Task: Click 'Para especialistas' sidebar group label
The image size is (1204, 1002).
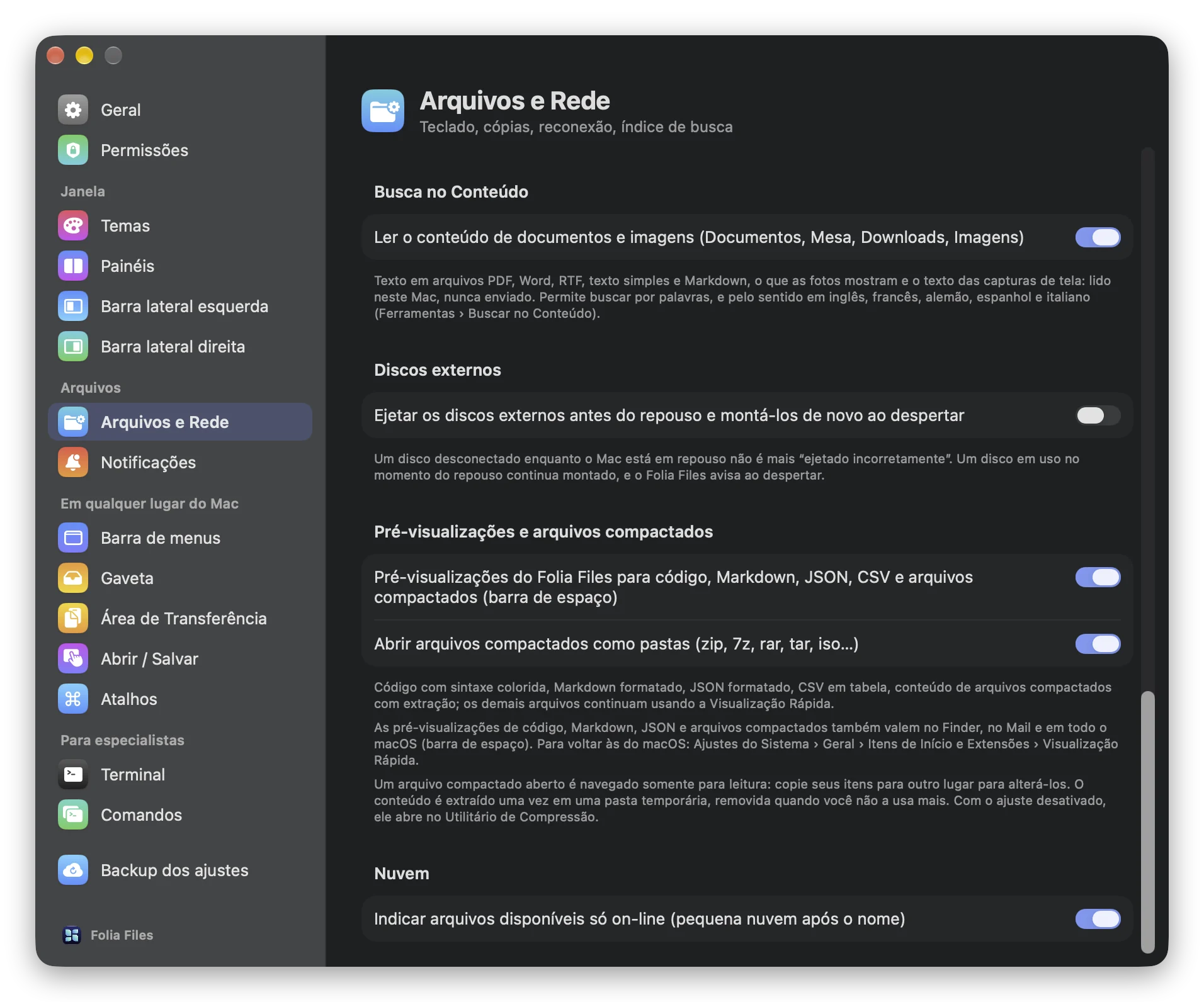Action: [x=122, y=740]
